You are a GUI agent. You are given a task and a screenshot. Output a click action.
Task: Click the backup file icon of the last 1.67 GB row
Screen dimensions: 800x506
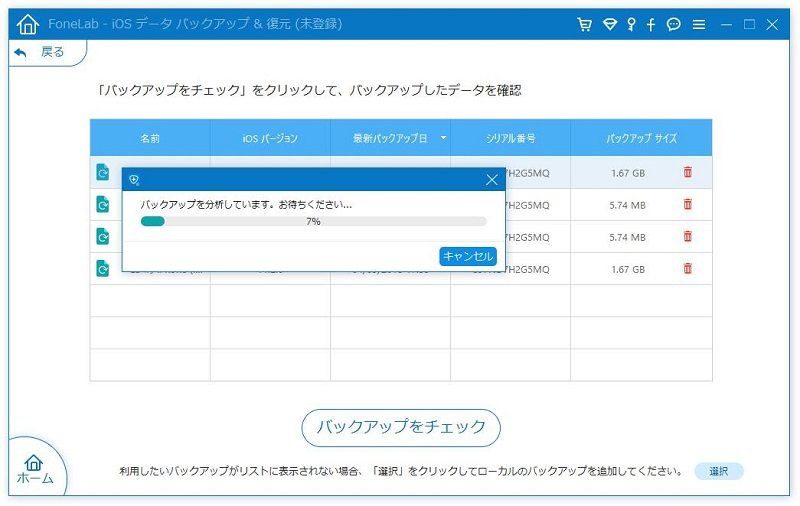pyautogui.click(x=103, y=268)
